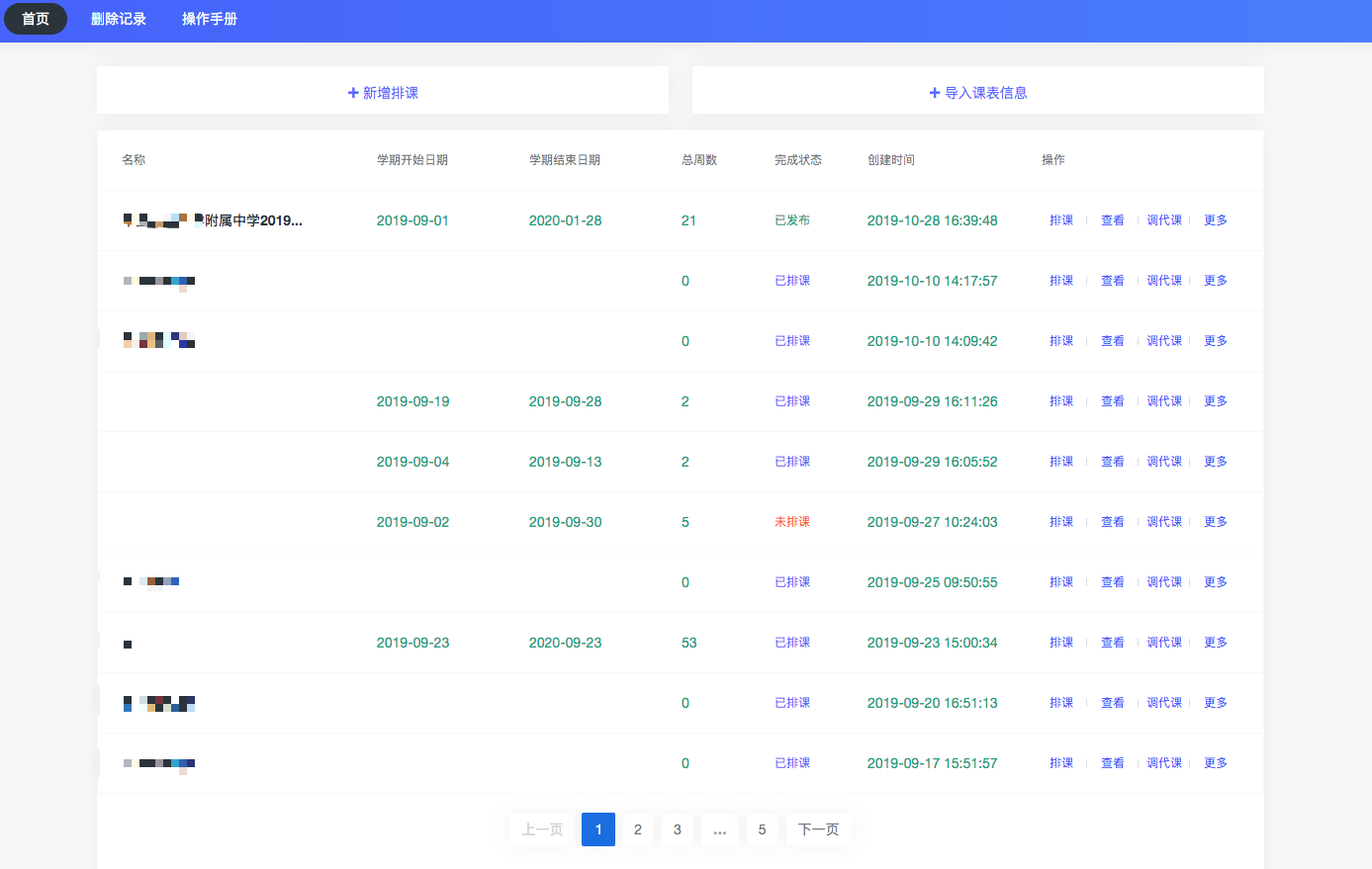Expand 更多 for the 2019-09-17 15:51:57 row
The image size is (1372, 869).
[x=1215, y=763]
